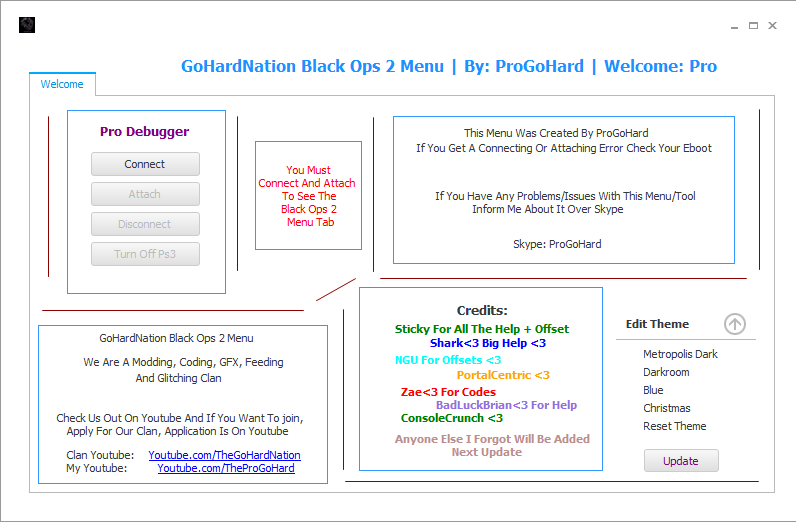796x522 pixels.
Task: Click the Pro Debugger heading
Action: tap(144, 132)
